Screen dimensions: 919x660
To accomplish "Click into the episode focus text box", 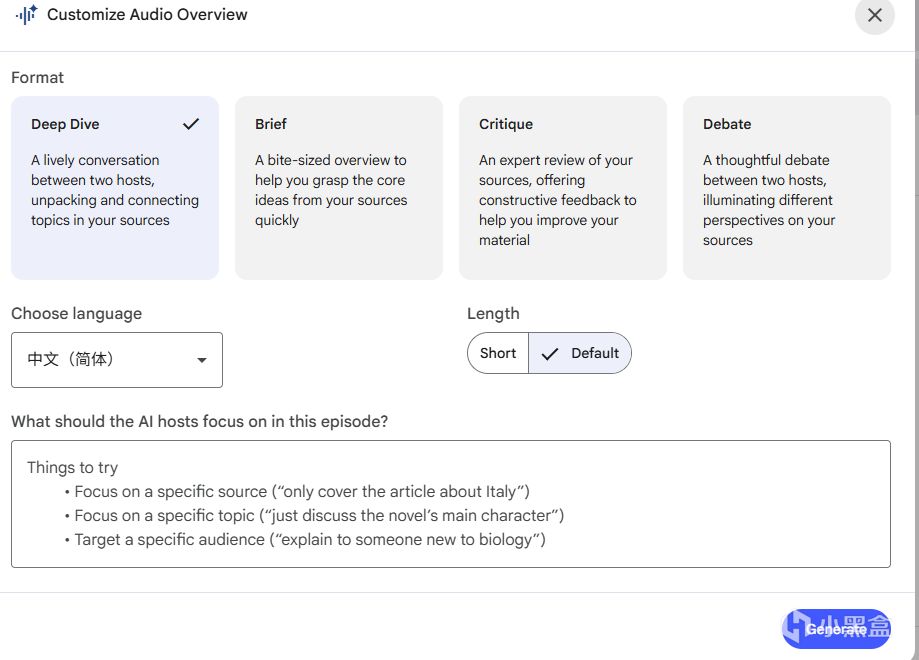I will coord(450,503).
